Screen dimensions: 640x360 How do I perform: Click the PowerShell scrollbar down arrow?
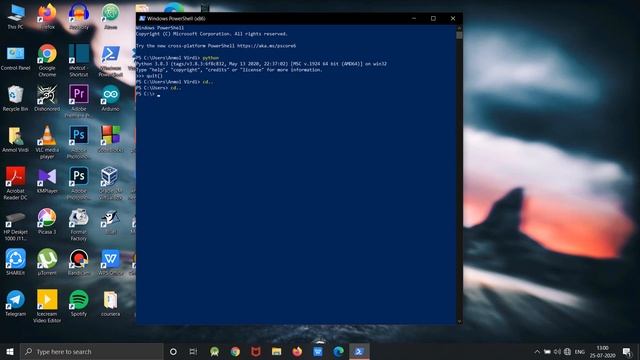(459, 322)
